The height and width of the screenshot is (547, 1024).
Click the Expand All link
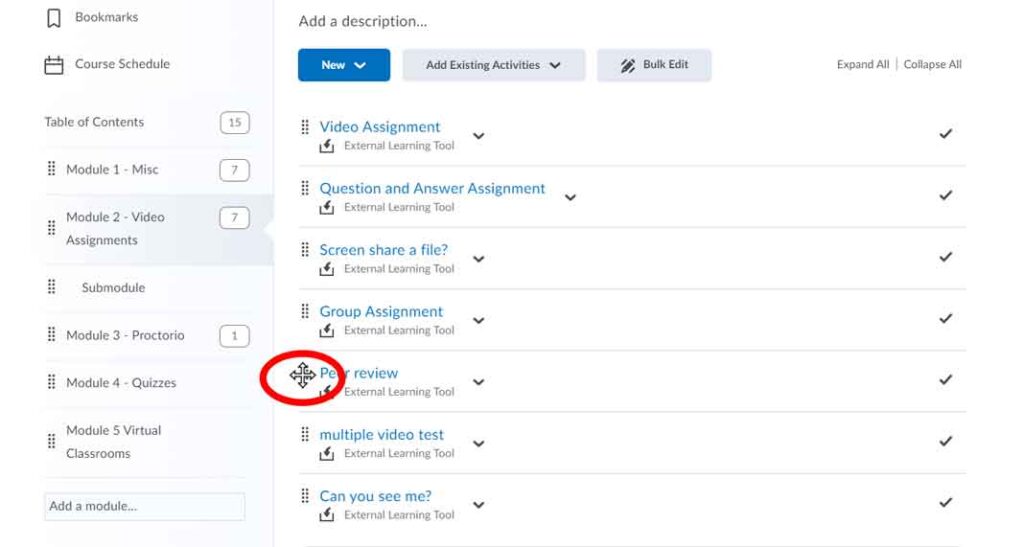(x=862, y=65)
